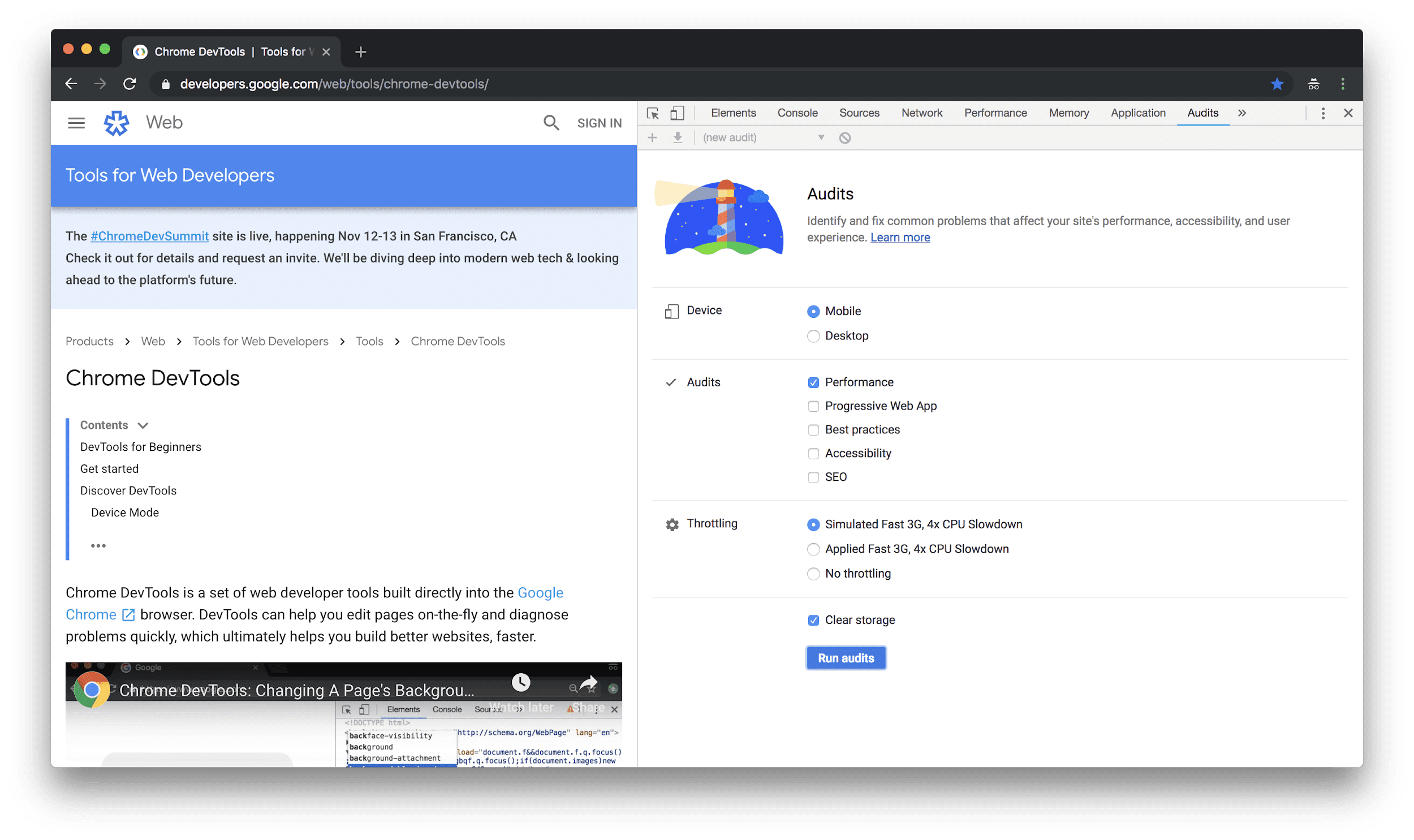Click Run audits button
The width and height of the screenshot is (1414, 840).
point(845,658)
